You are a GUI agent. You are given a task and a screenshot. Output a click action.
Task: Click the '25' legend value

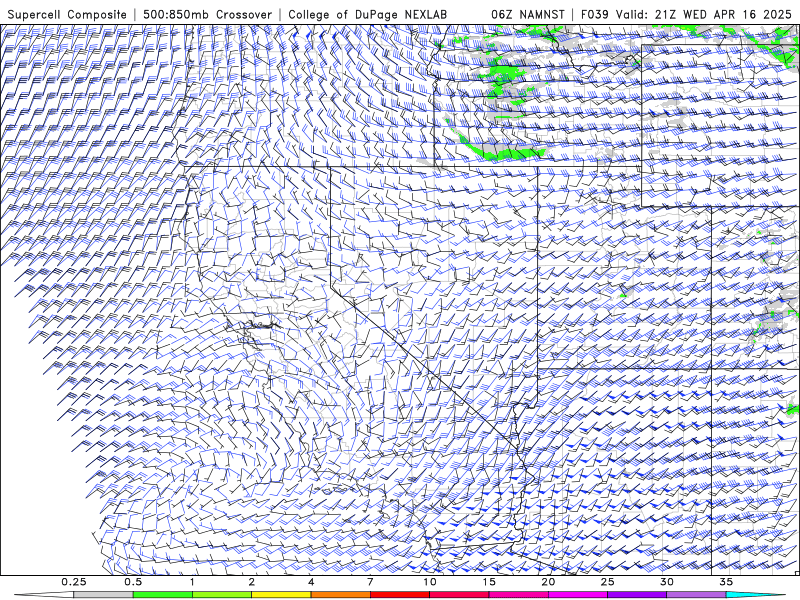pos(607,582)
